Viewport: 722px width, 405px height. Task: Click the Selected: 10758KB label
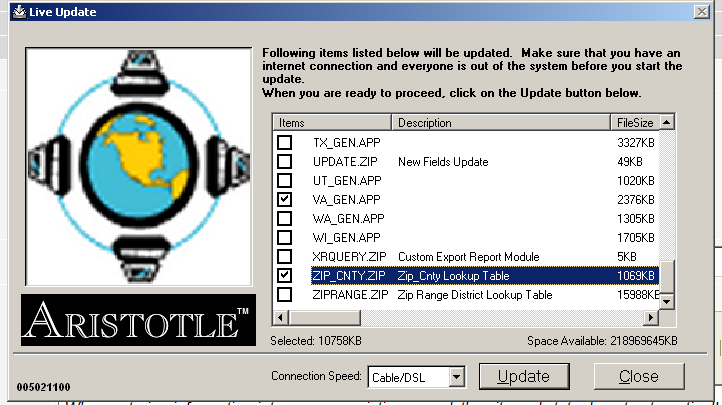pos(316,341)
